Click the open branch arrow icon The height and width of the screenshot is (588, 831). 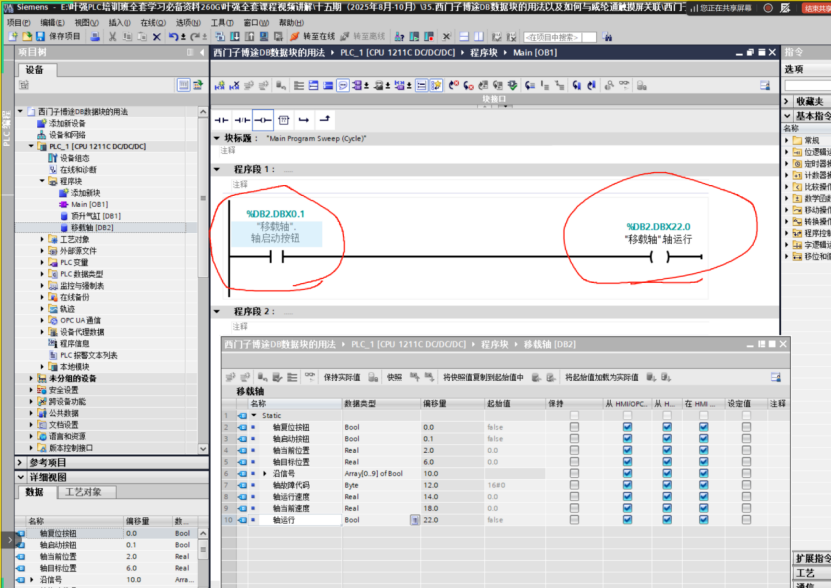tap(304, 120)
